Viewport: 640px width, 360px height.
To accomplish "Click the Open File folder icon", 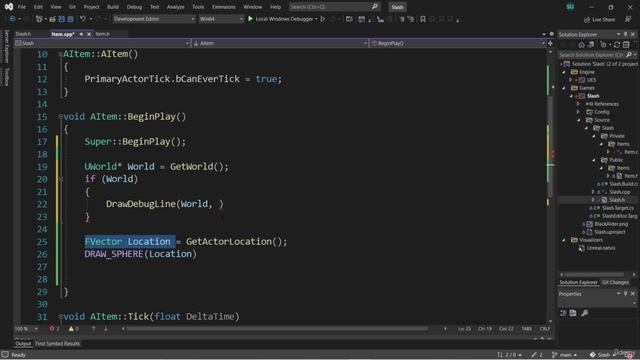I will pos(53,19).
